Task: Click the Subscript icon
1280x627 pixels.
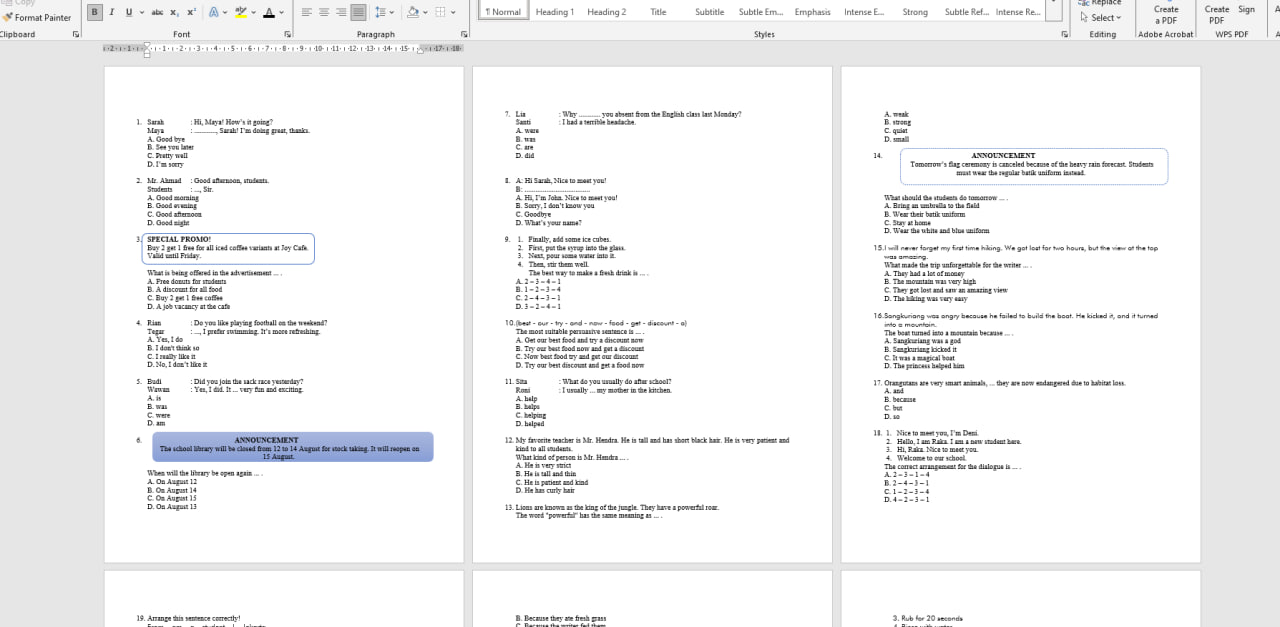Action: [174, 12]
